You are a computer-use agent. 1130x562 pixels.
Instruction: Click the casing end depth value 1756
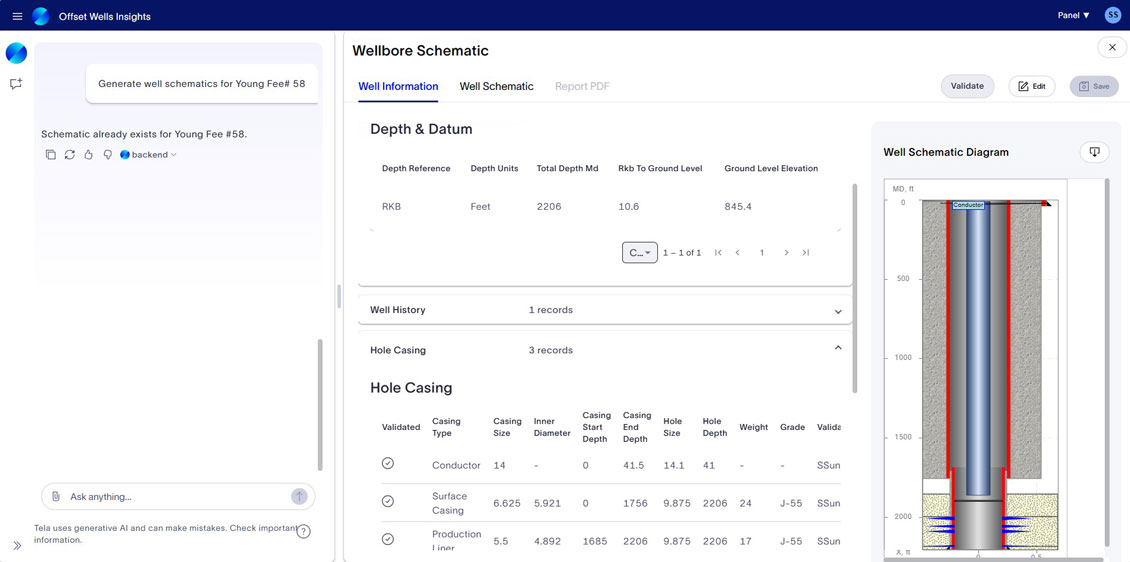pos(634,503)
